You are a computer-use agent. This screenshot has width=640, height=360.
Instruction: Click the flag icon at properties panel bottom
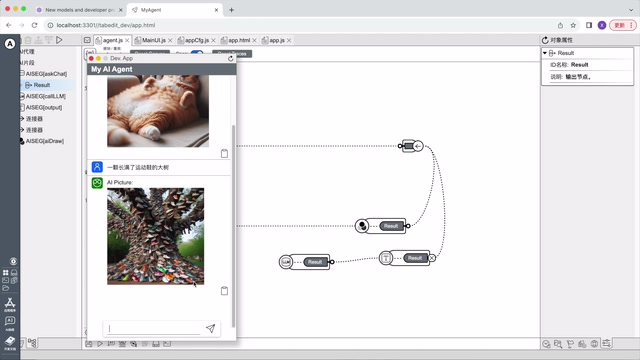point(570,344)
